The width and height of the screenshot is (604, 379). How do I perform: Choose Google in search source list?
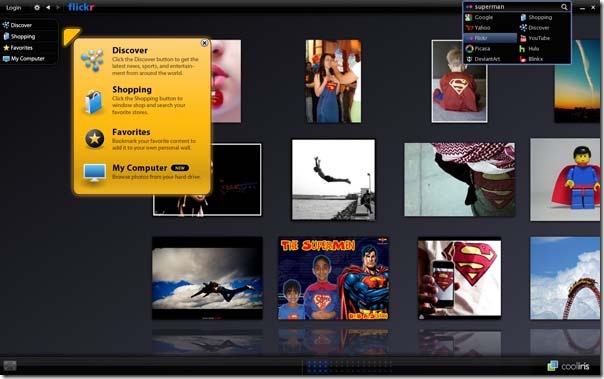click(490, 17)
